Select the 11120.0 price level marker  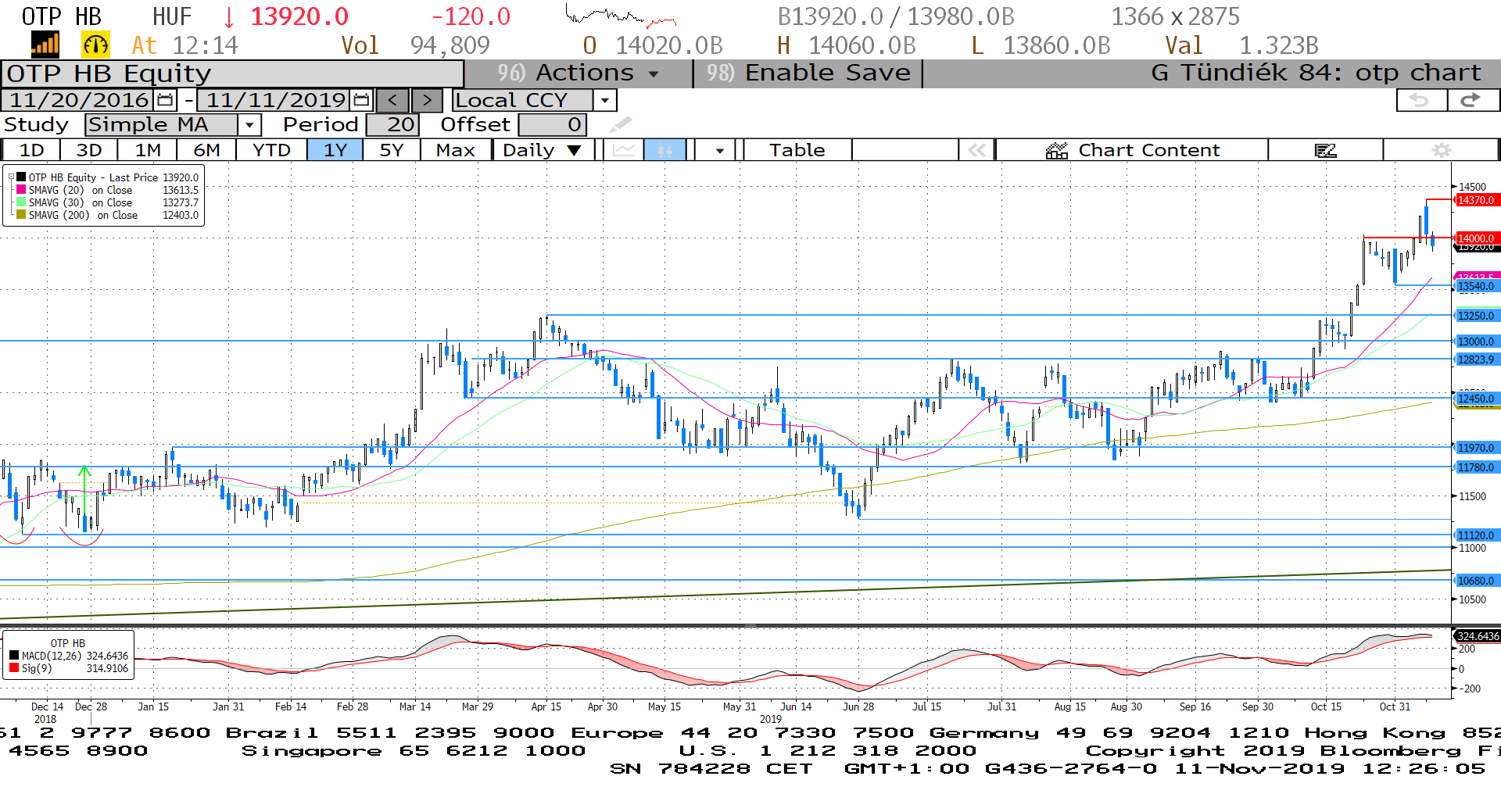[1476, 535]
